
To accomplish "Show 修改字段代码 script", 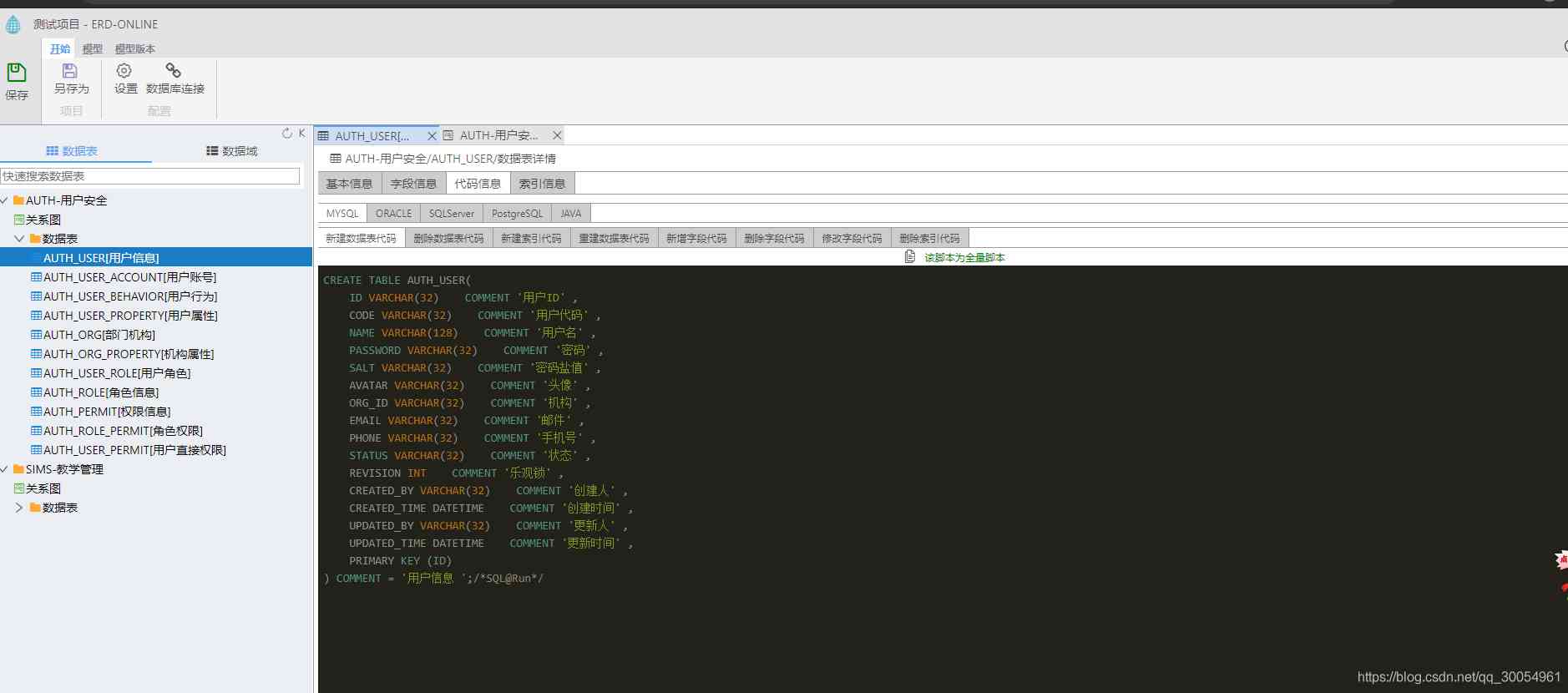I will click(852, 239).
